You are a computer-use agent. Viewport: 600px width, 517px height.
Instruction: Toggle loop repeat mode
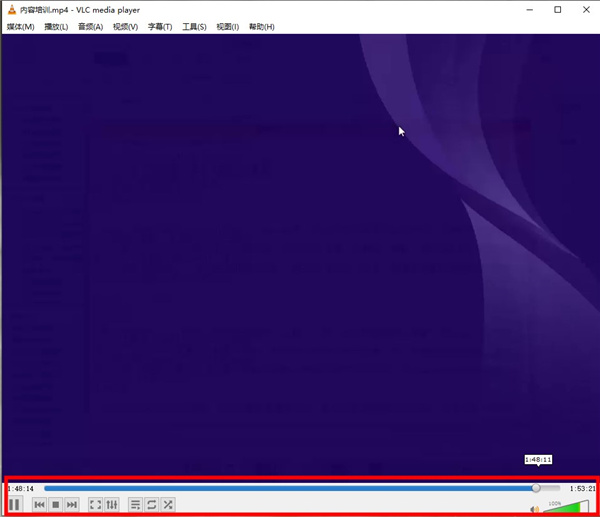[x=151, y=505]
